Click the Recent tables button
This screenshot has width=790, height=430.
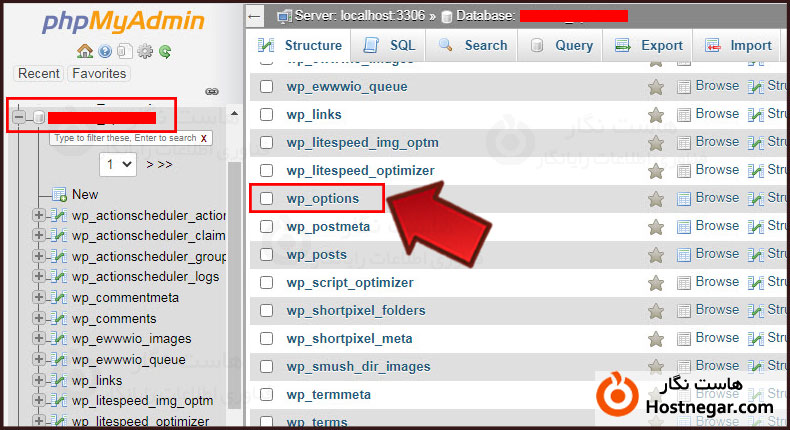coord(39,73)
